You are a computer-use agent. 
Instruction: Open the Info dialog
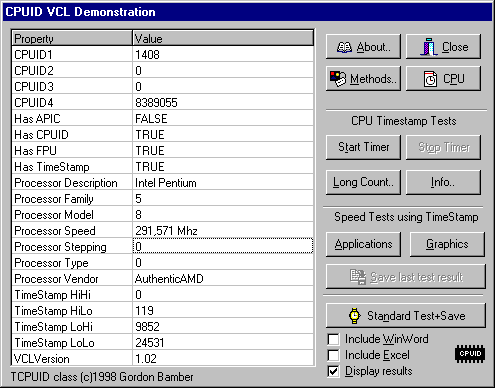pos(443,182)
